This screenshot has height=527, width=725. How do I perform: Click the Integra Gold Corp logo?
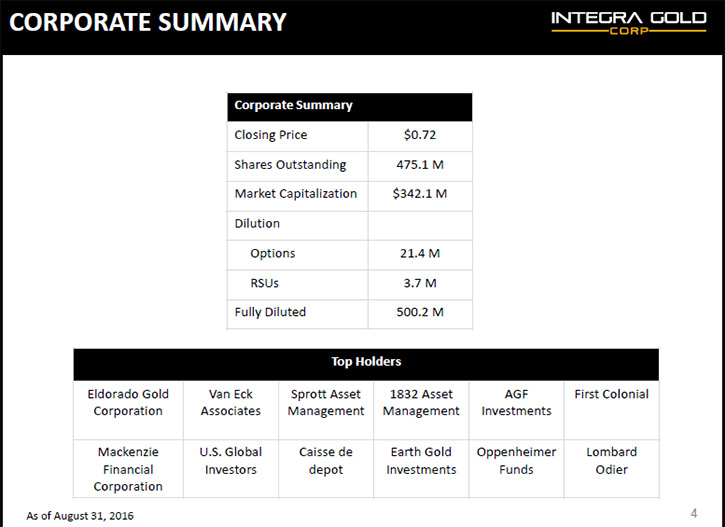(x=628, y=23)
